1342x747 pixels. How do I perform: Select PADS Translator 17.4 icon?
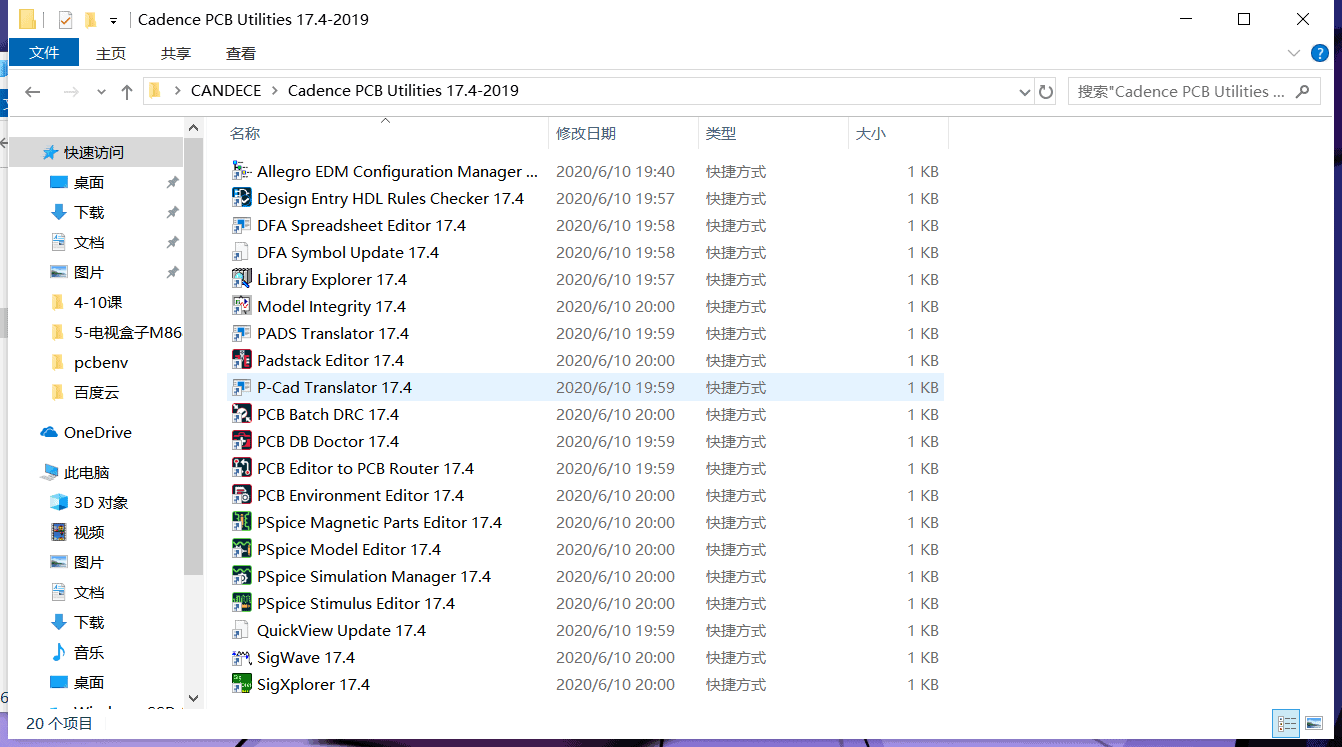(241, 333)
